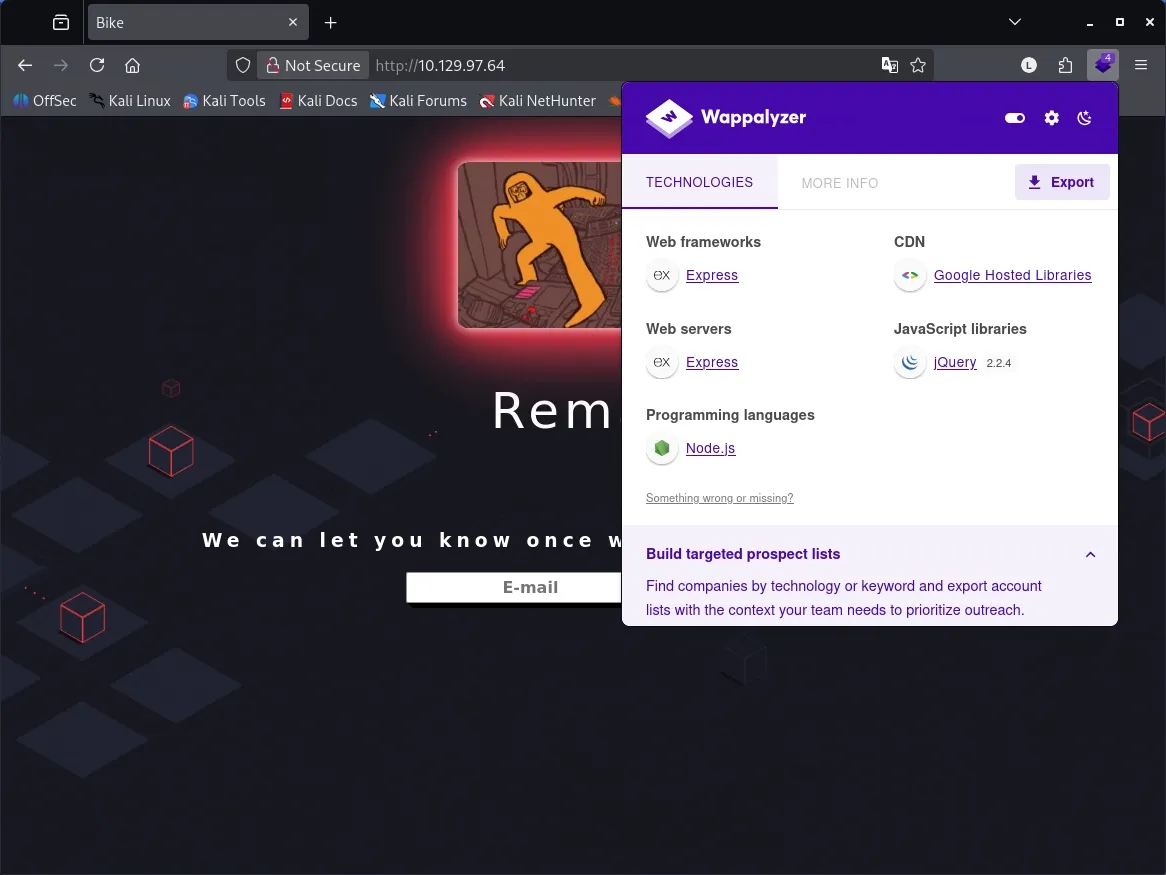The height and width of the screenshot is (875, 1166).
Task: Open the Kali Docs bookmark
Action: pos(318,100)
